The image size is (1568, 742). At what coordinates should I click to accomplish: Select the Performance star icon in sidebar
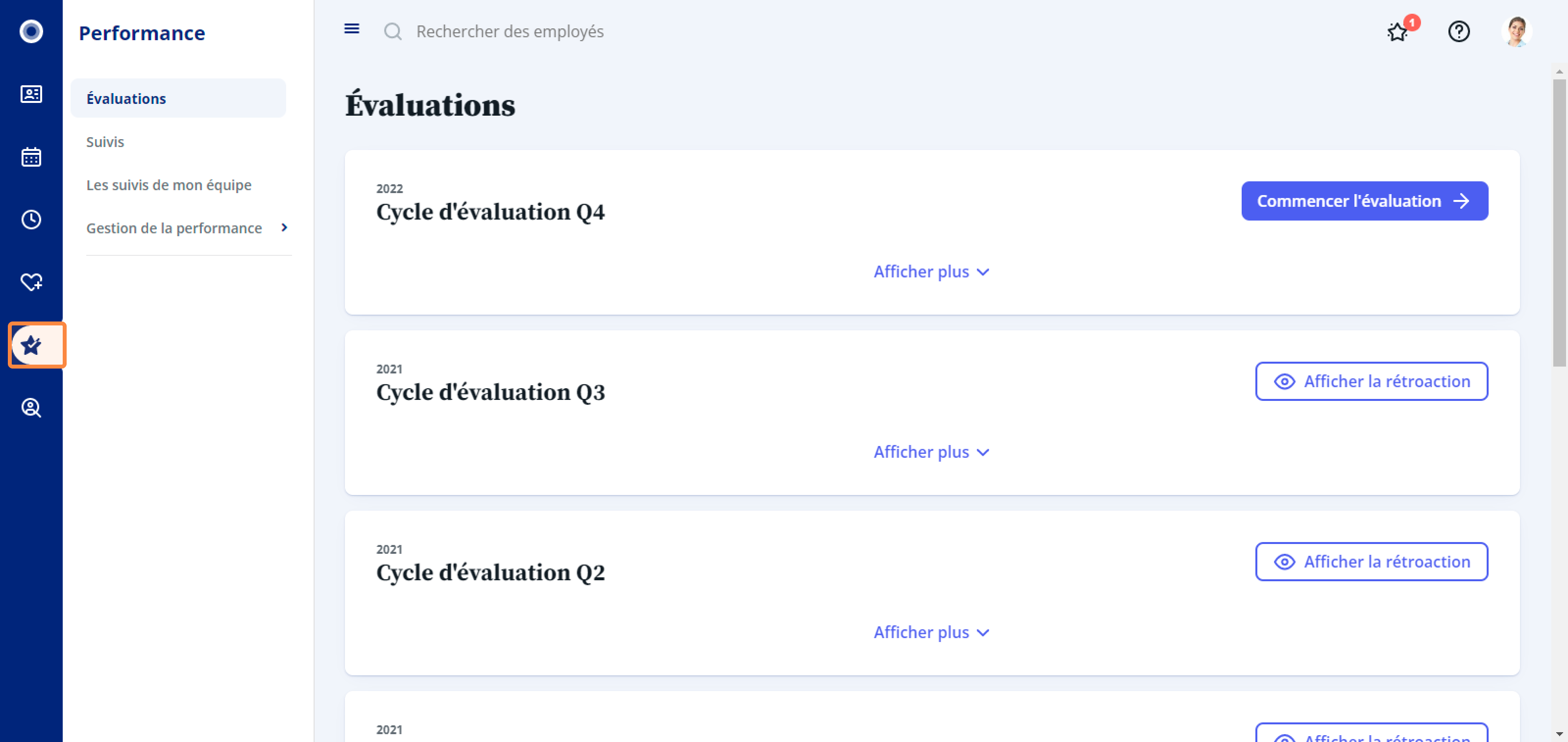click(x=31, y=345)
